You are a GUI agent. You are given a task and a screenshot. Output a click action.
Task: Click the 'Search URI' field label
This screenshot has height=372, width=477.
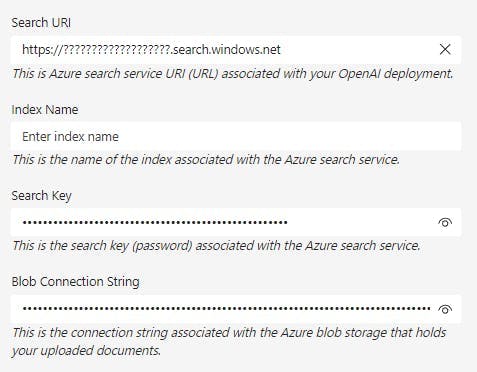tap(41, 23)
